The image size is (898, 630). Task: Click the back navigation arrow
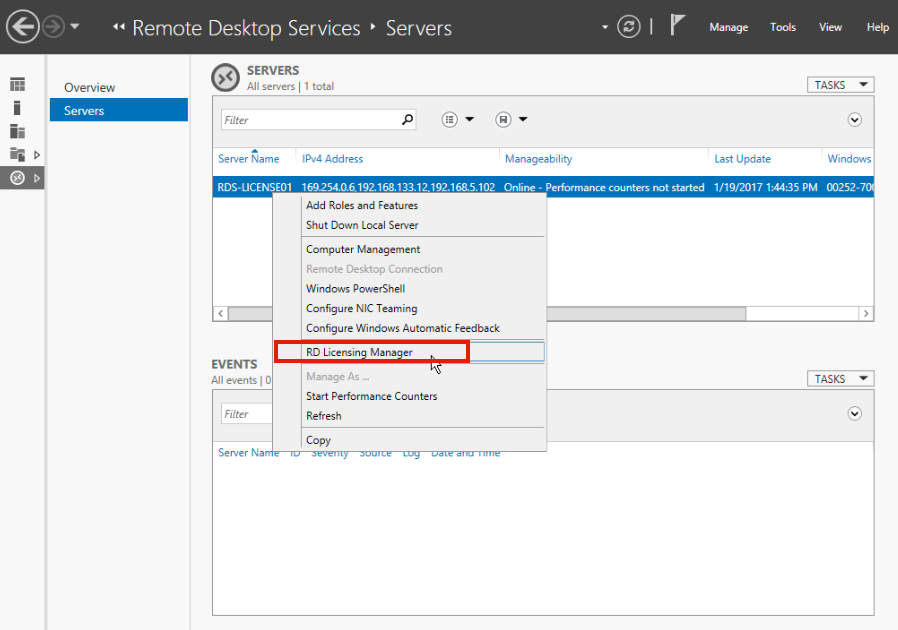(22, 27)
